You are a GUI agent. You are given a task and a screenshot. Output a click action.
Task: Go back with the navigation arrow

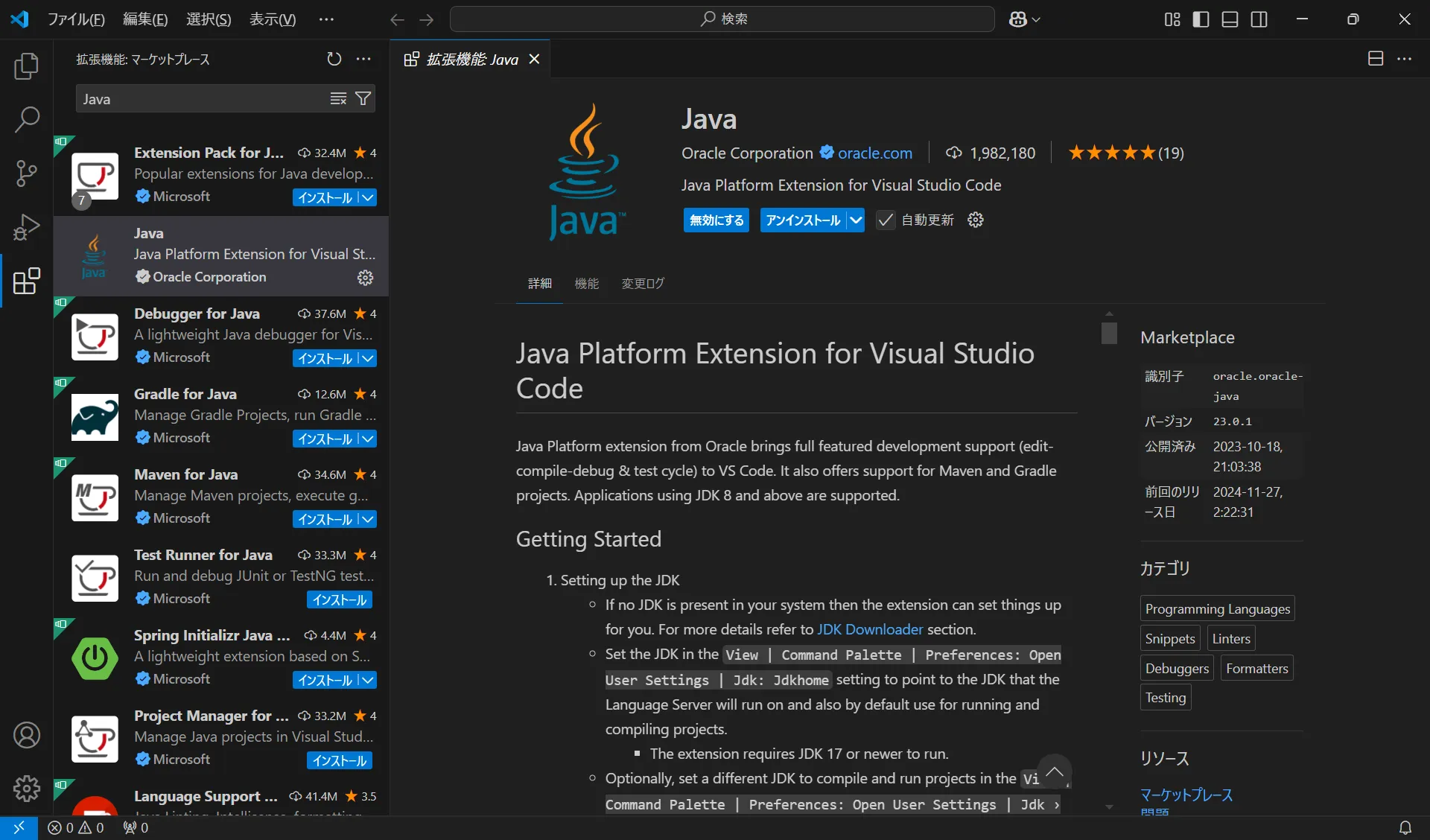397,19
